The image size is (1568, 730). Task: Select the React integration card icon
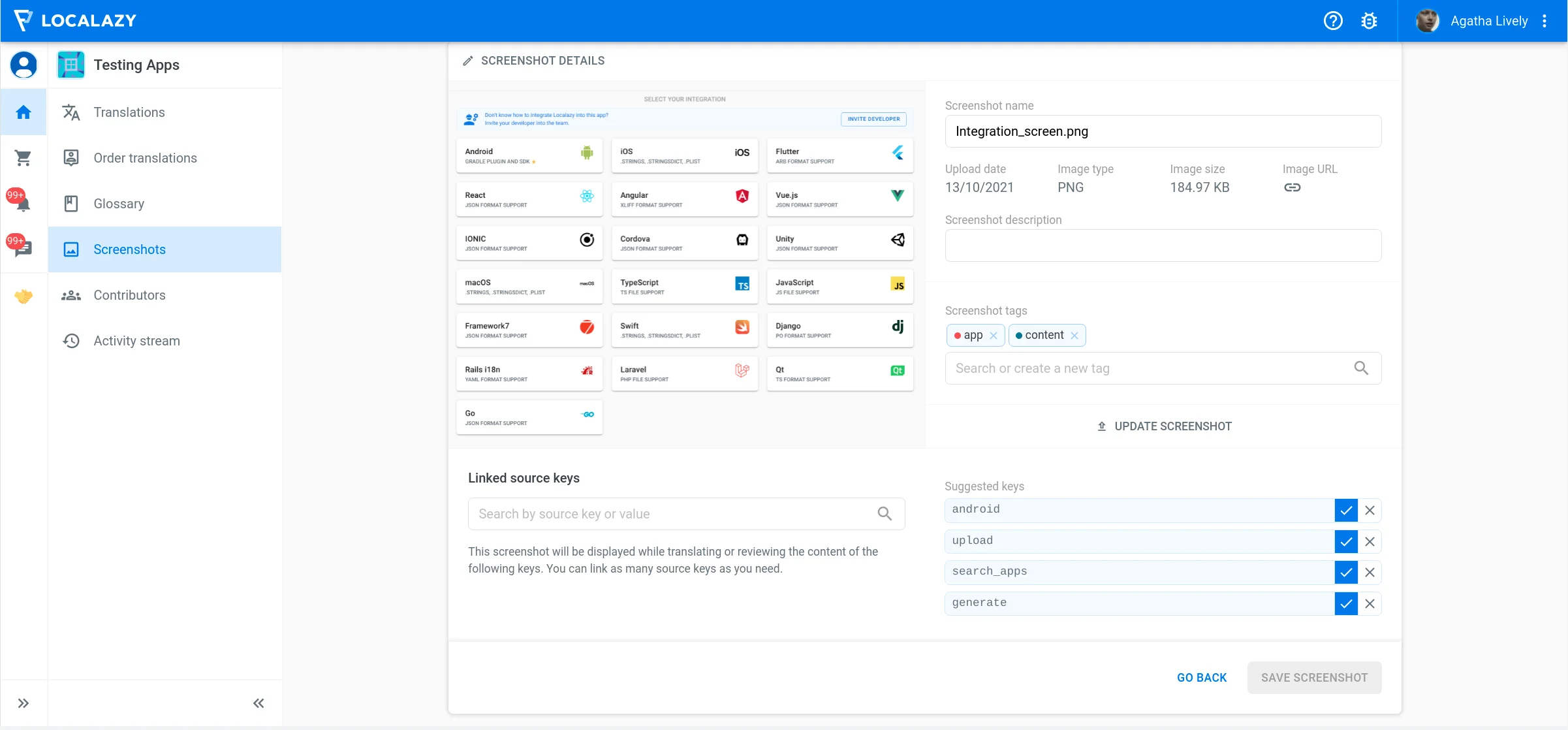[x=586, y=195]
